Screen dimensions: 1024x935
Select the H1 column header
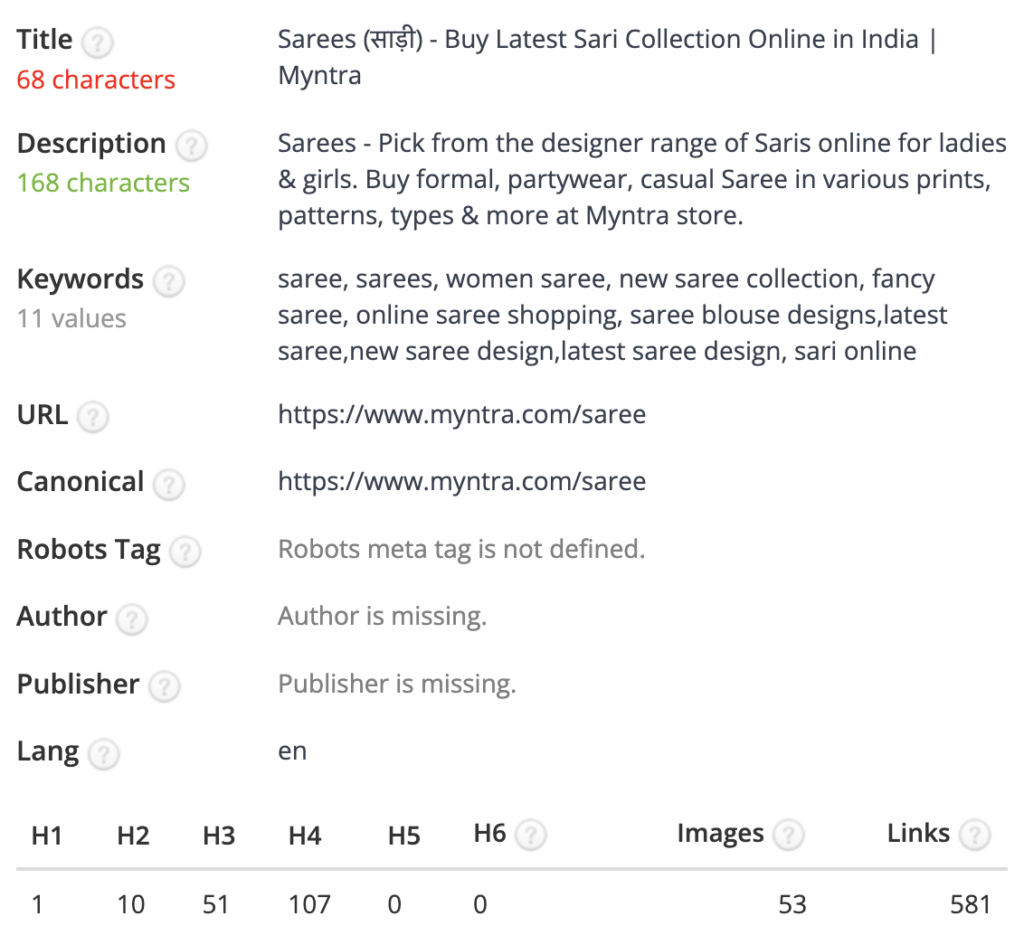46,836
